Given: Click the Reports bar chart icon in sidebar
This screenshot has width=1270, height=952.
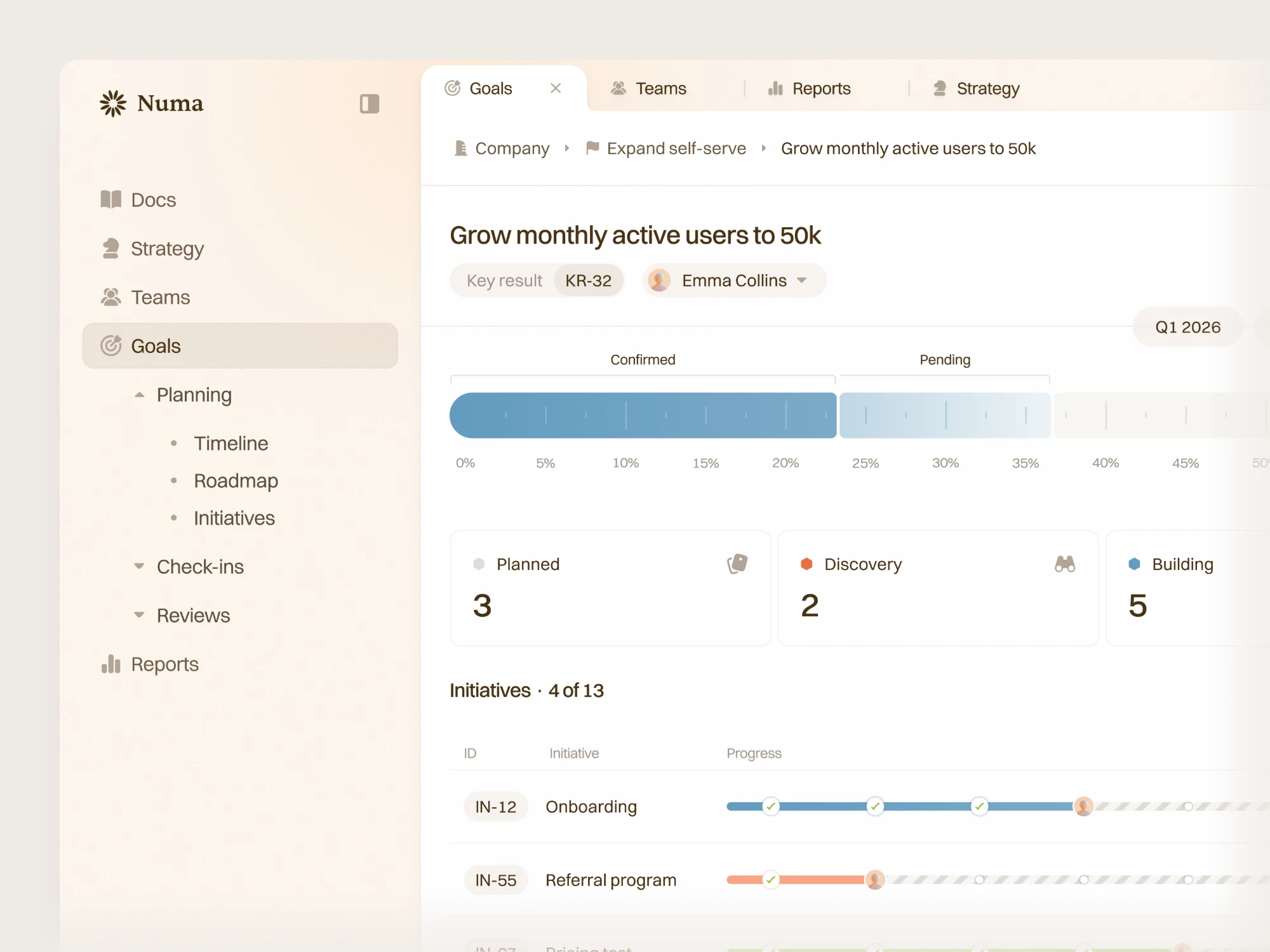Looking at the screenshot, I should point(111,664).
